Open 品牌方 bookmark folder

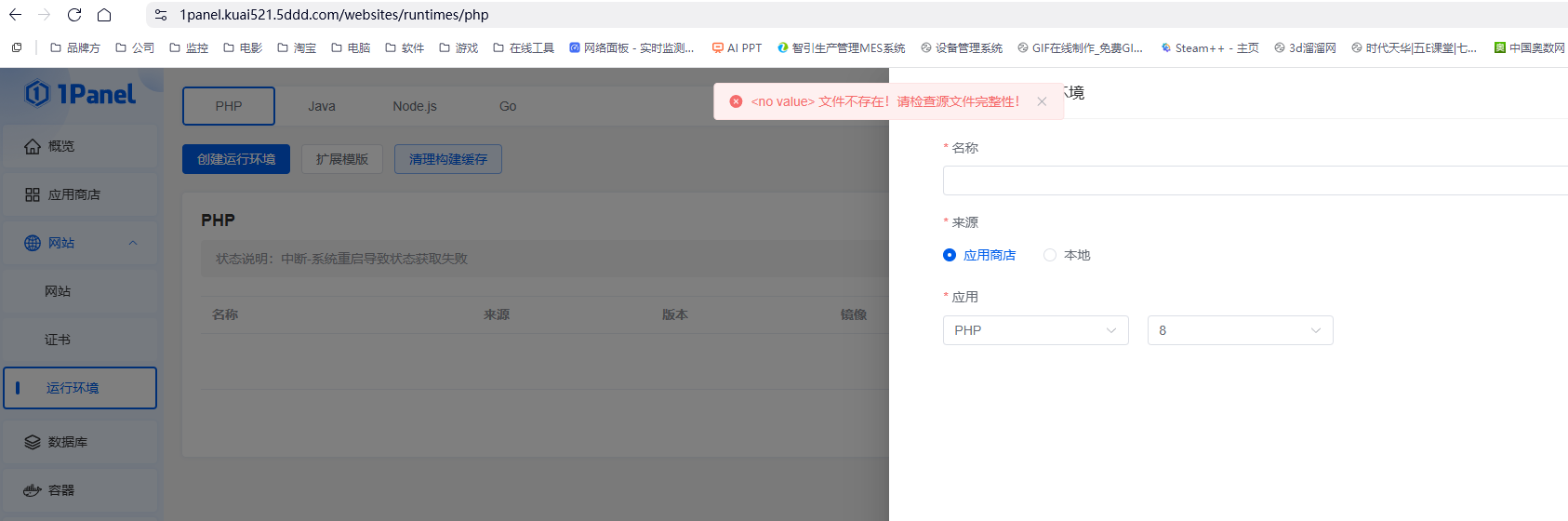pyautogui.click(x=75, y=47)
